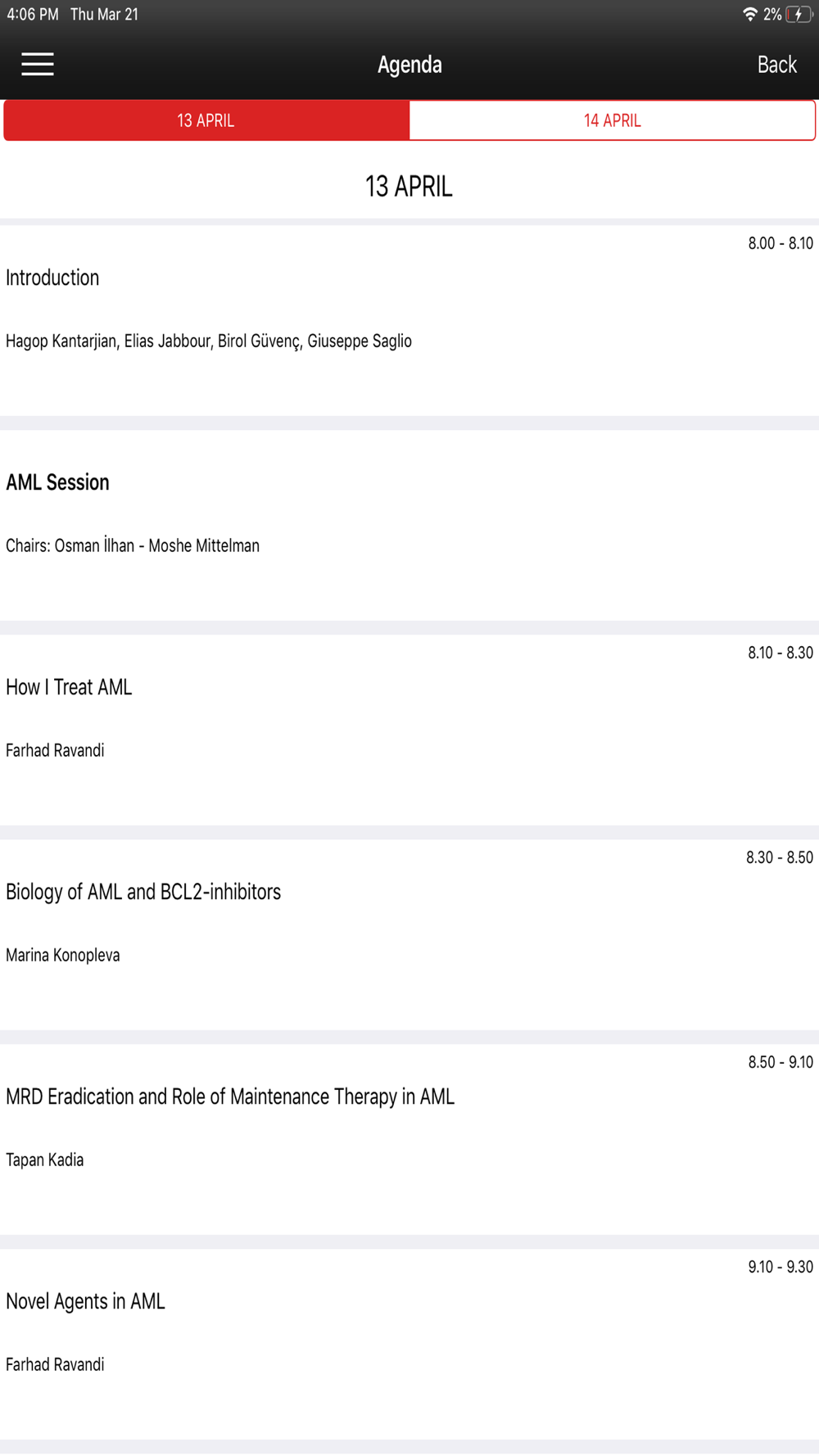The width and height of the screenshot is (819, 1456).
Task: Tap the 8.00 - 8.10 time label
Action: (780, 243)
